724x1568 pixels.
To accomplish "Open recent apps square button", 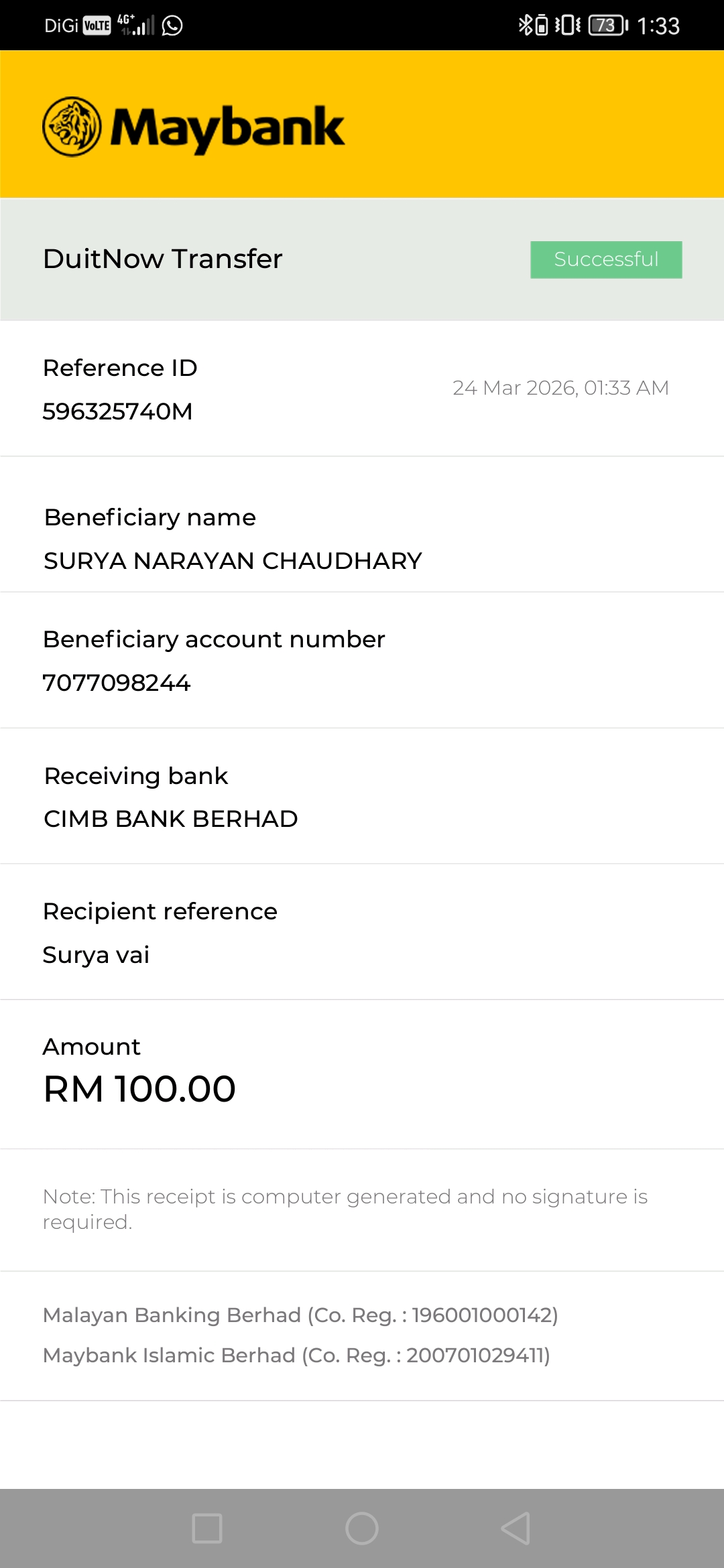I will pyautogui.click(x=207, y=1528).
